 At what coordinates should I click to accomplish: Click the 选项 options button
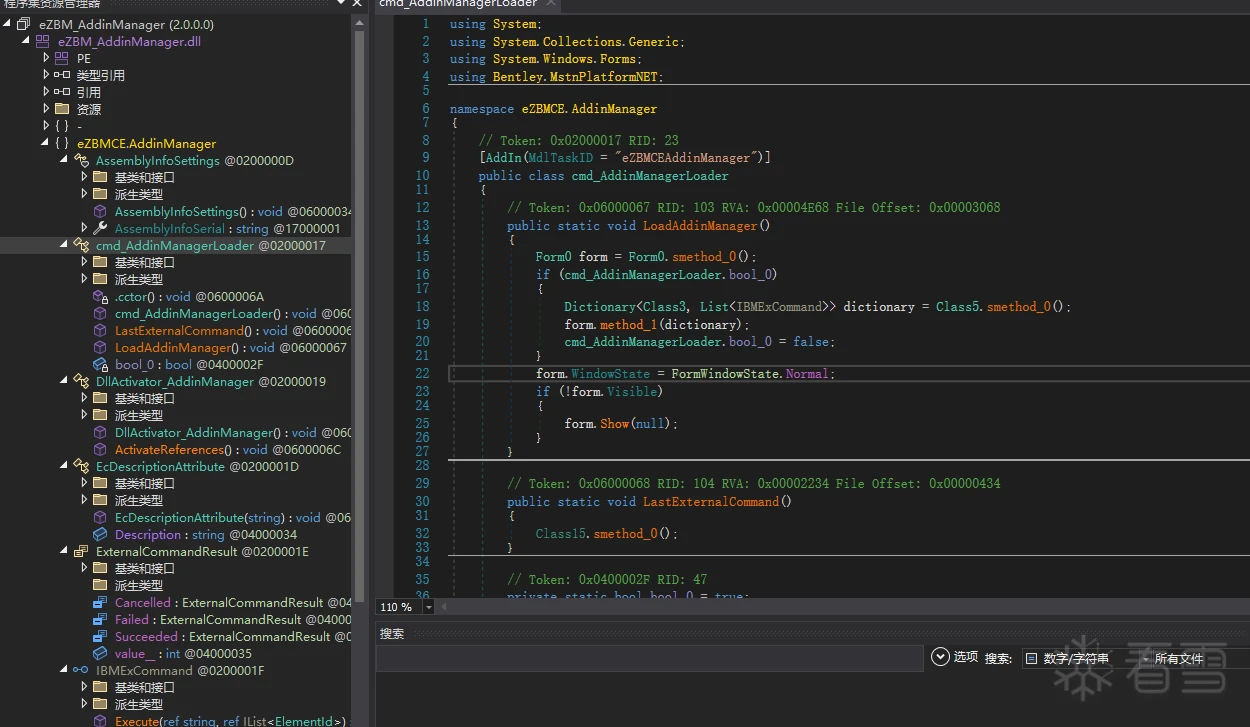(955, 657)
